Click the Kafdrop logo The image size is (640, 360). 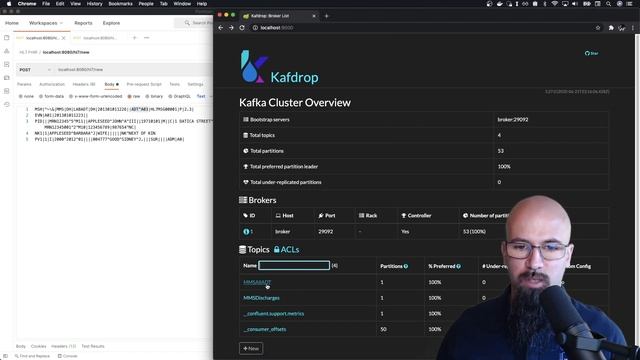tap(280, 67)
